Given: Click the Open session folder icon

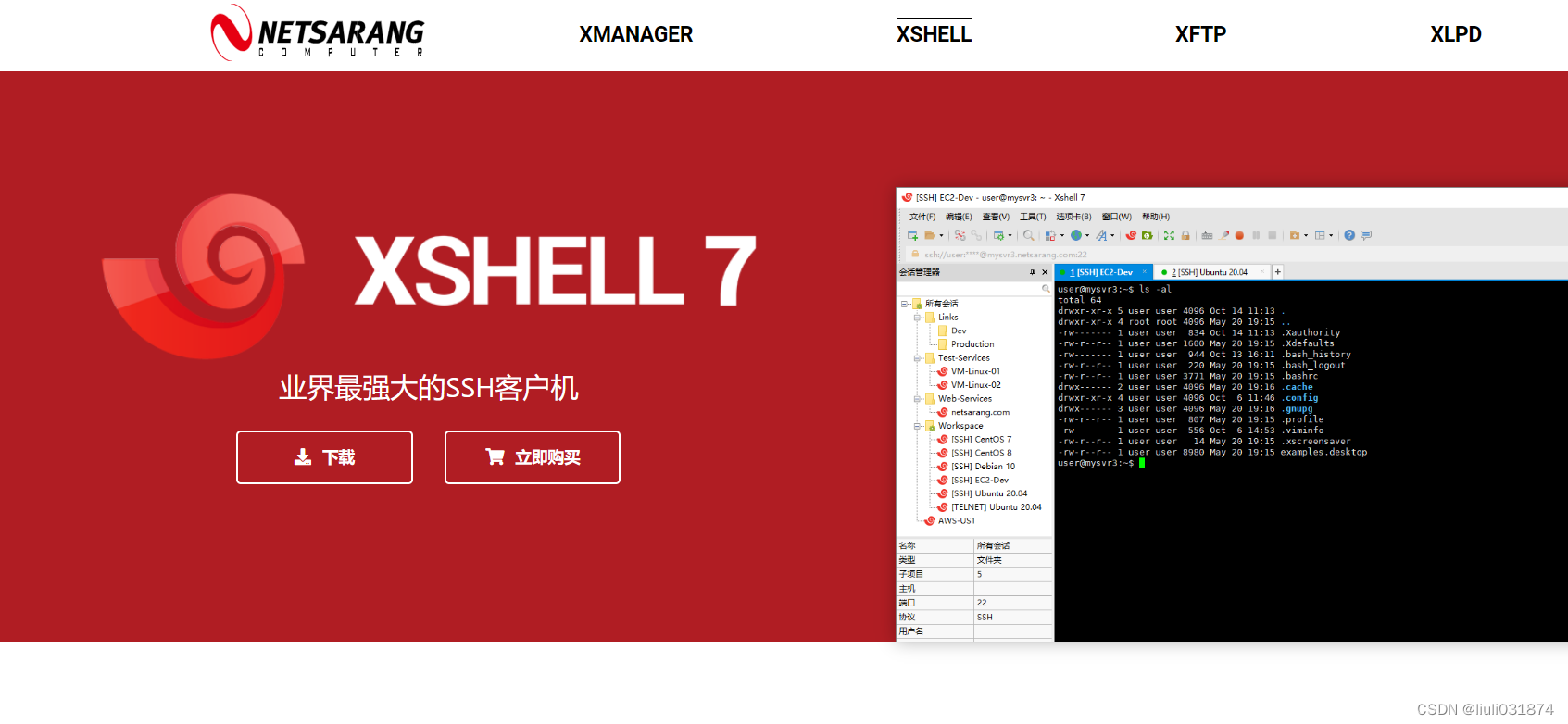Looking at the screenshot, I should pyautogui.click(x=930, y=235).
